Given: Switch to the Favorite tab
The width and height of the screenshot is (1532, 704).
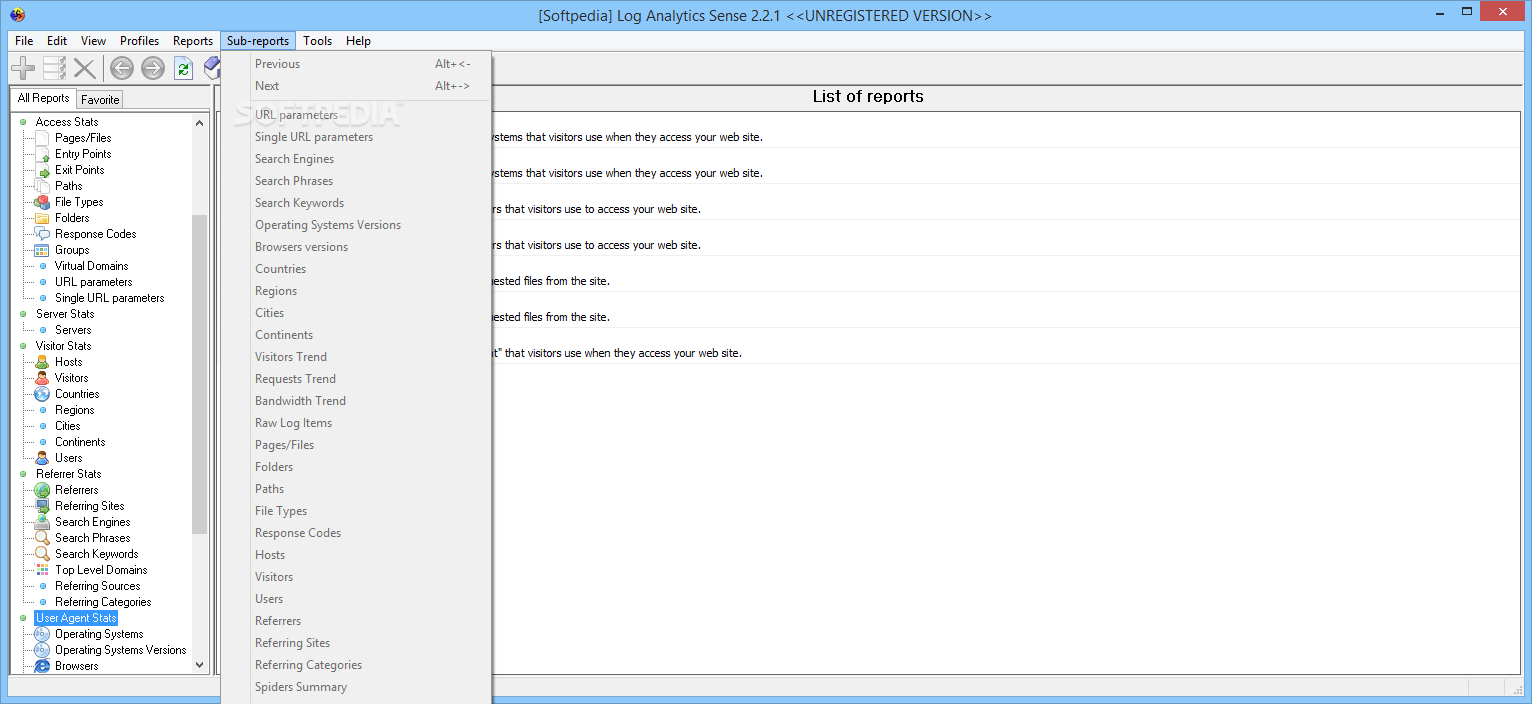Looking at the screenshot, I should (100, 99).
